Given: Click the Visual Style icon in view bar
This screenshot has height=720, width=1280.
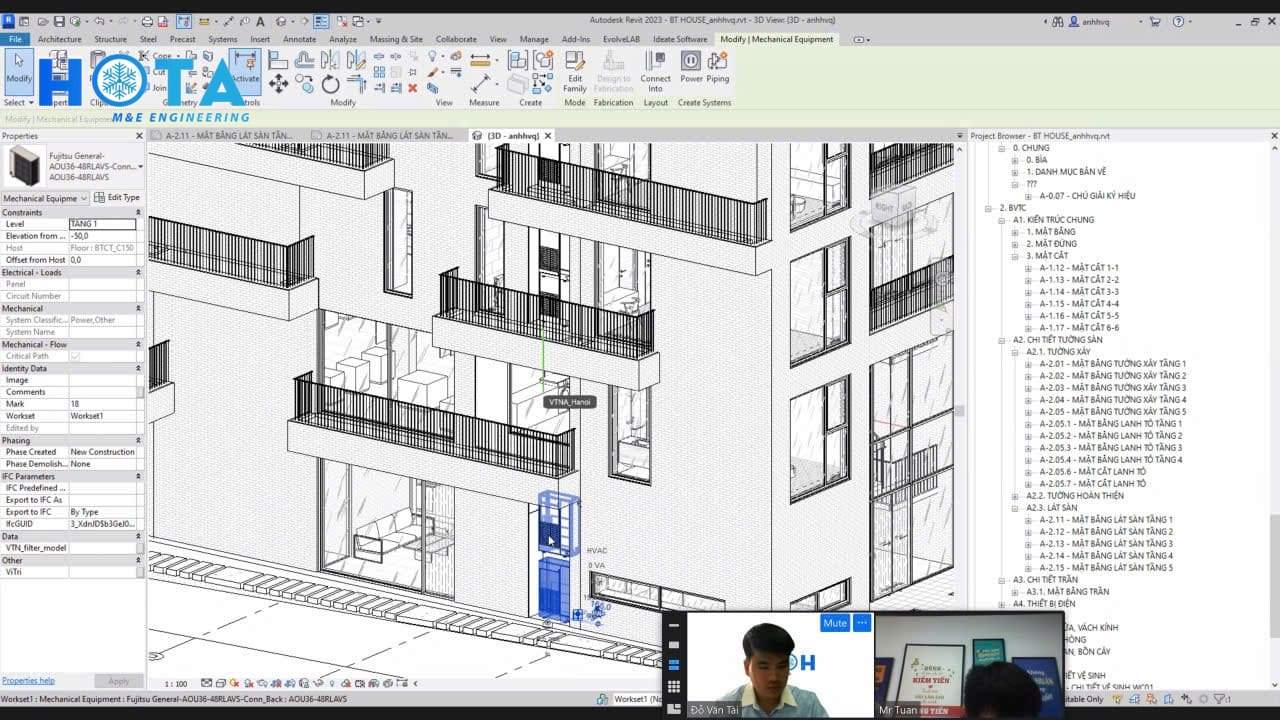Looking at the screenshot, I should tap(221, 683).
